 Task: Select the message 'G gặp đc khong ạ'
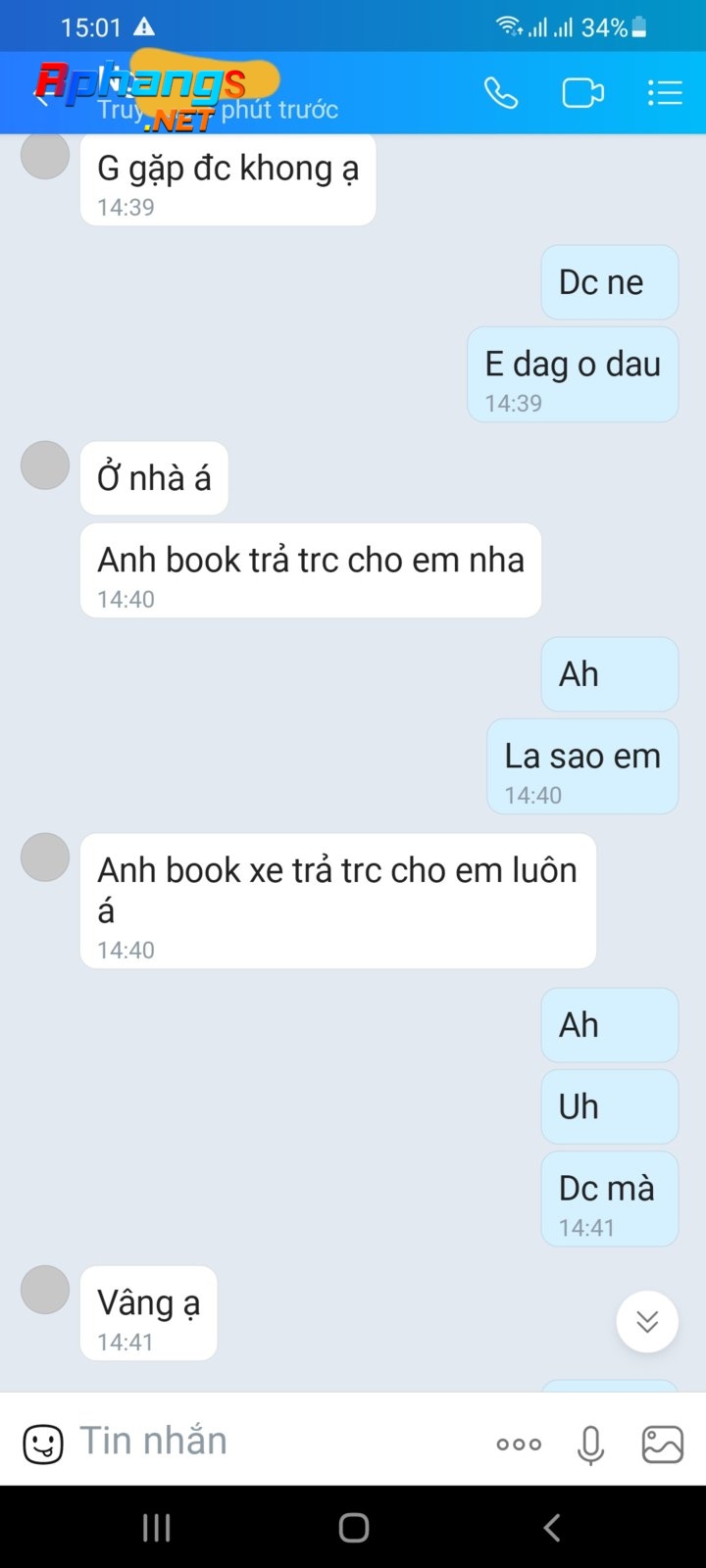(x=228, y=180)
